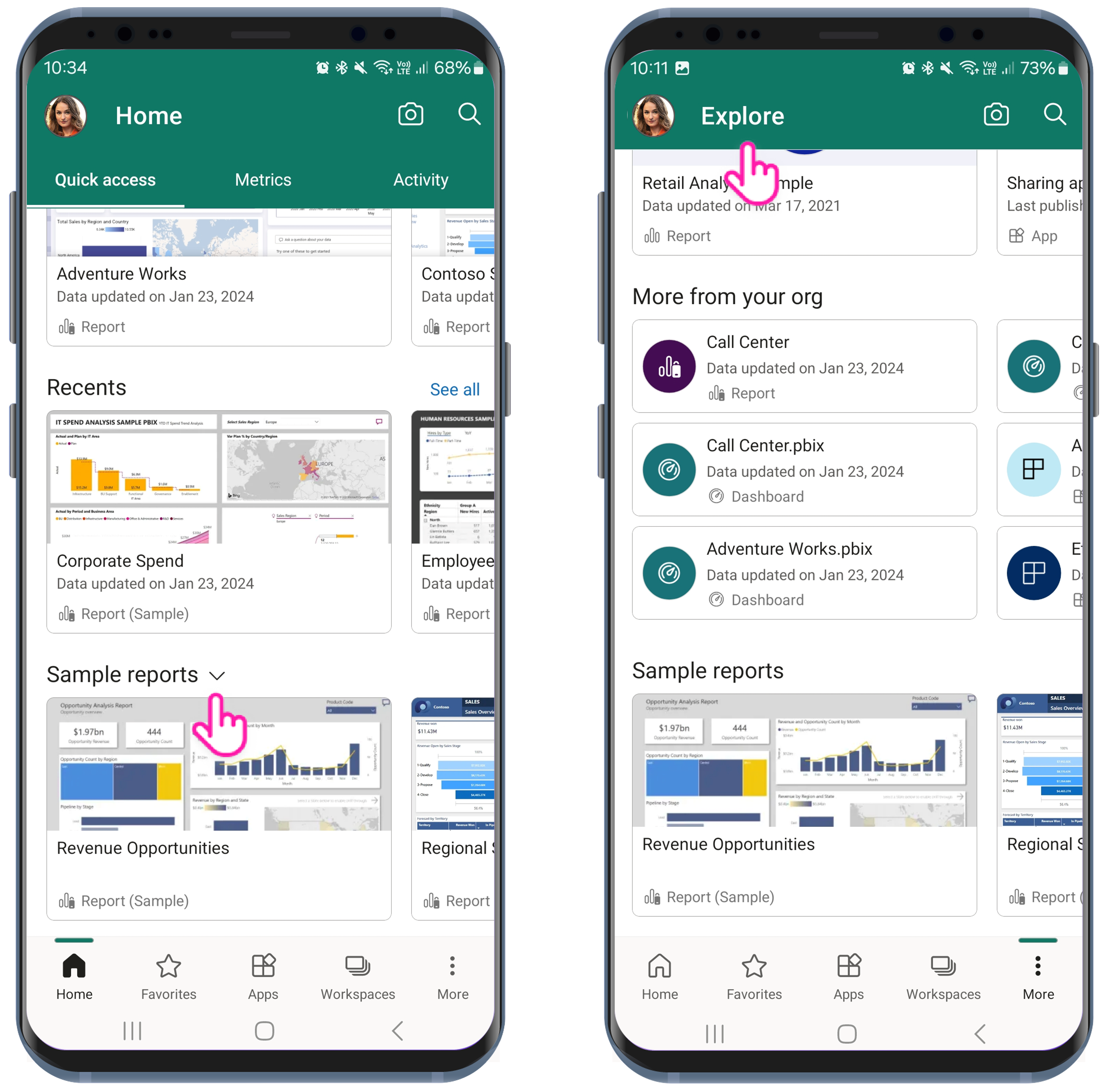Switch to the Activity tab on Home
Viewport: 1105px width, 1092px height.
(420, 180)
